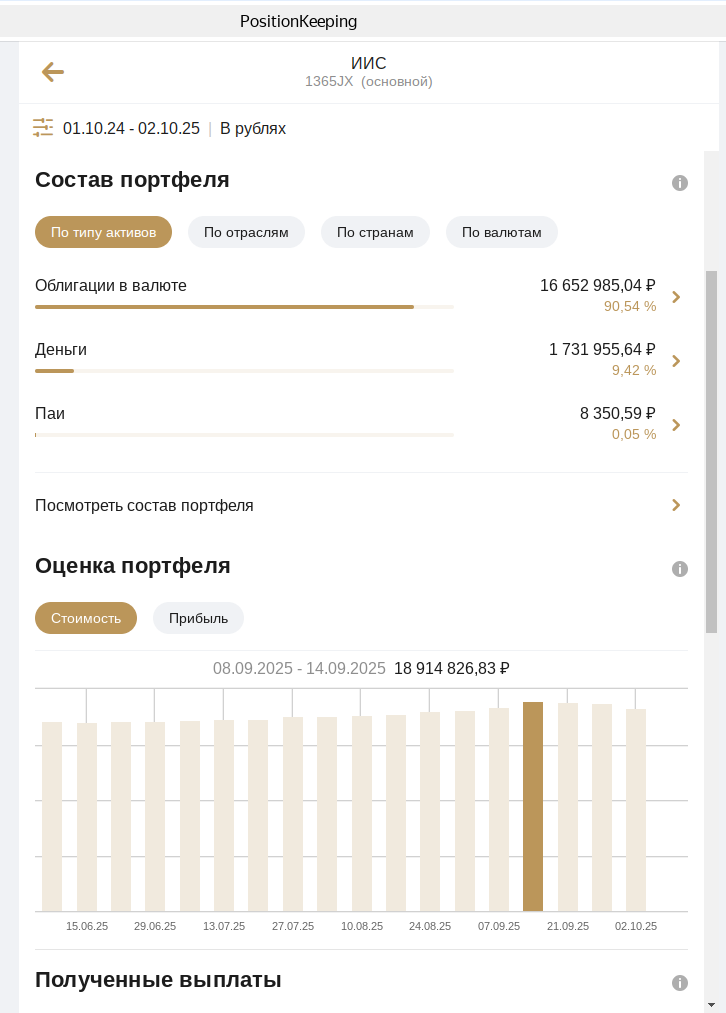Click the date range 01.10.24 - 02.10.25
The image size is (726, 1013).
(131, 129)
